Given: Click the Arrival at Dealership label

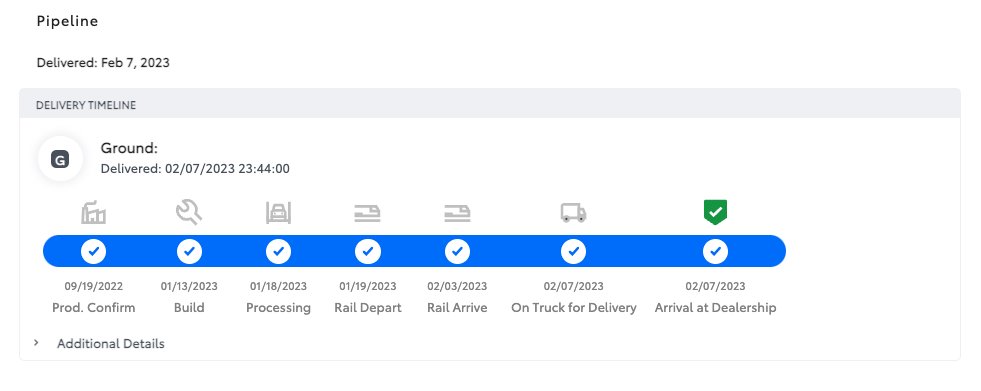Looking at the screenshot, I should tap(715, 308).
